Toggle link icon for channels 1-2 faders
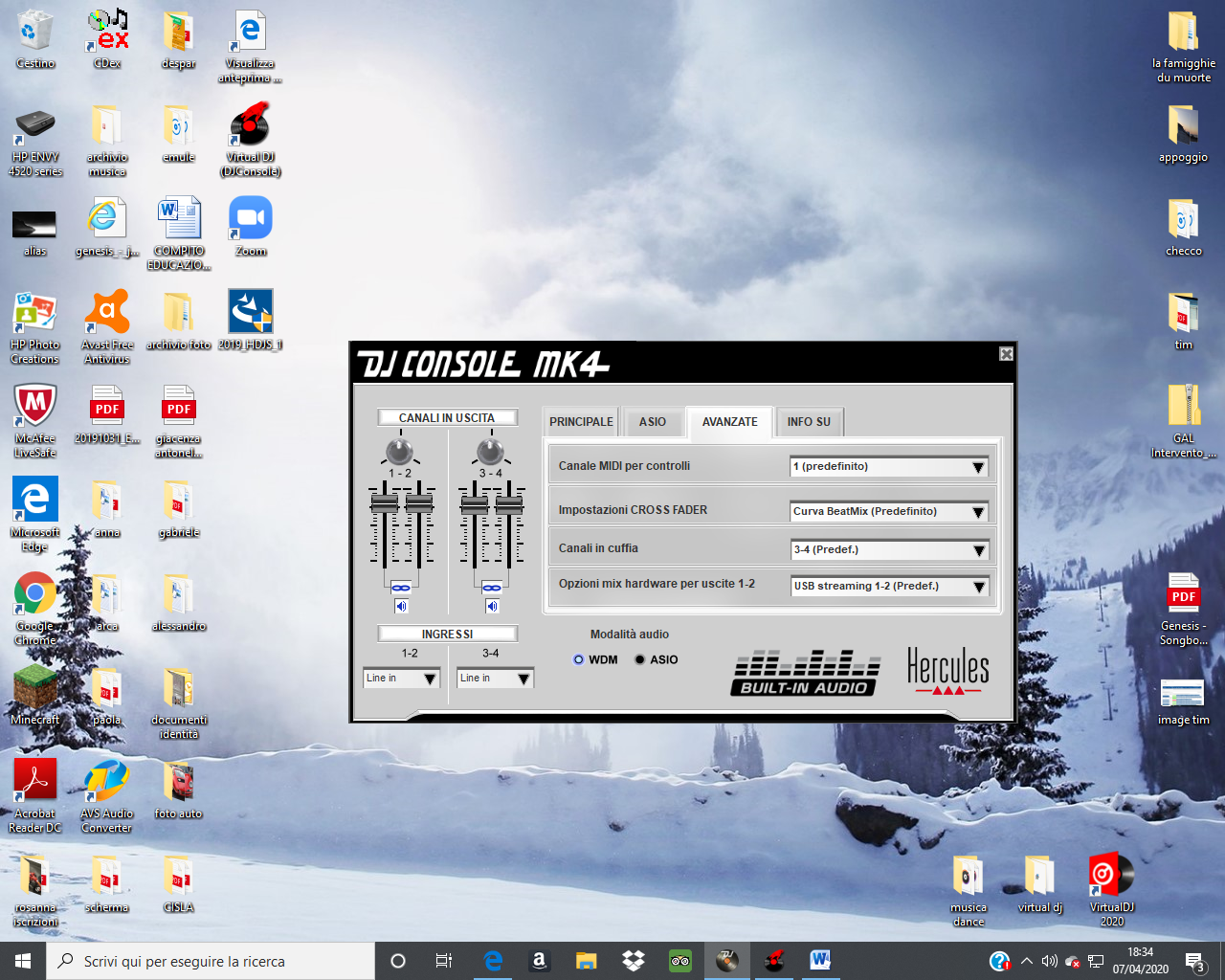1225x980 pixels. point(401,588)
